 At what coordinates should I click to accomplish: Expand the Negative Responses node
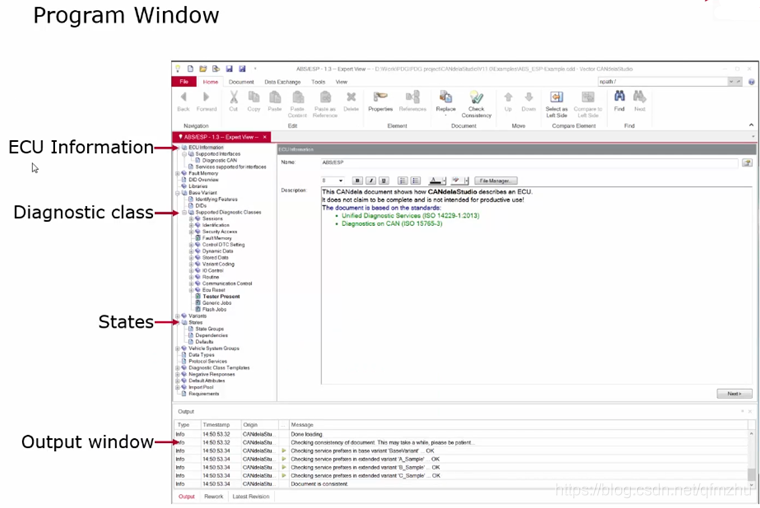coord(177,374)
